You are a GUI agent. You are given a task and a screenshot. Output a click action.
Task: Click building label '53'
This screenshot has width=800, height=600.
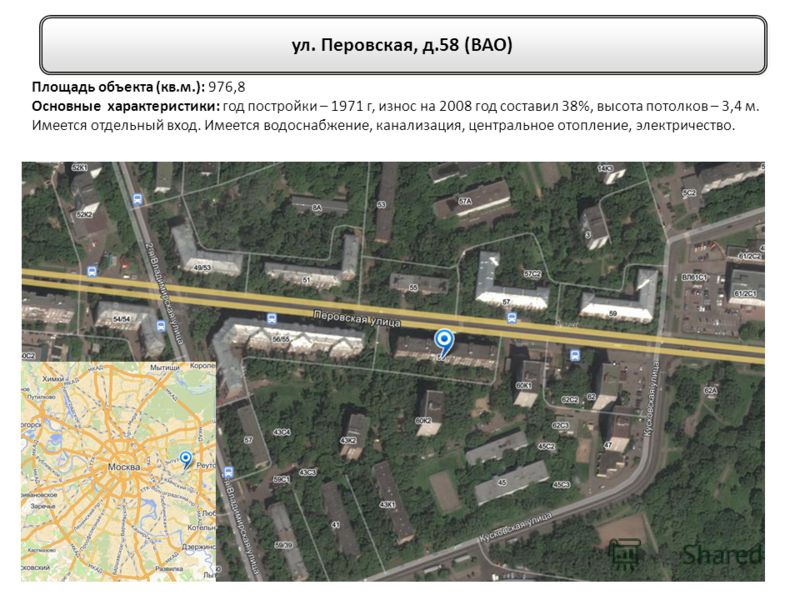click(381, 205)
